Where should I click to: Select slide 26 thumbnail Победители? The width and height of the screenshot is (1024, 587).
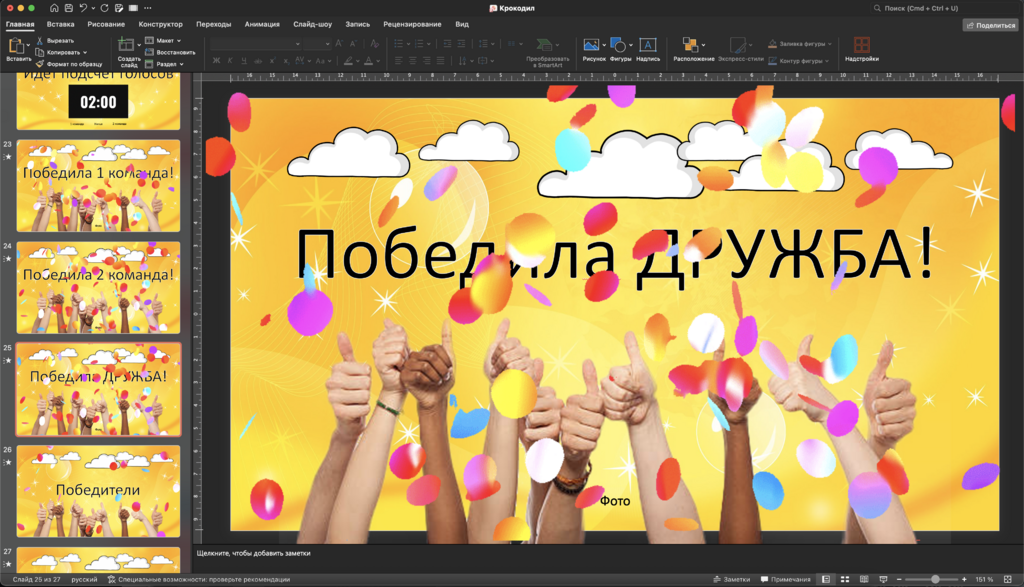click(x=98, y=491)
